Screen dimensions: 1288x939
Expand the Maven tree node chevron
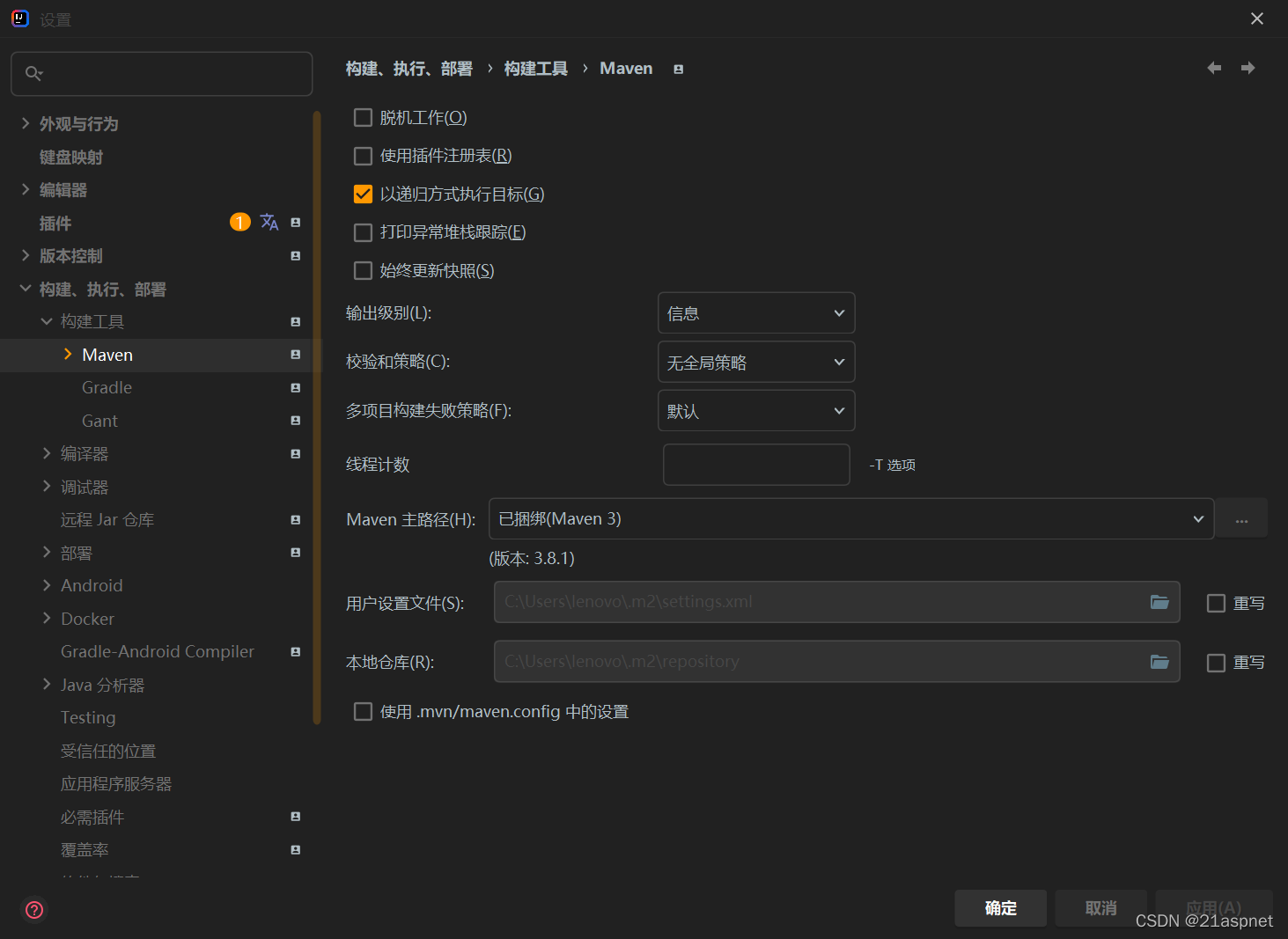coord(68,354)
